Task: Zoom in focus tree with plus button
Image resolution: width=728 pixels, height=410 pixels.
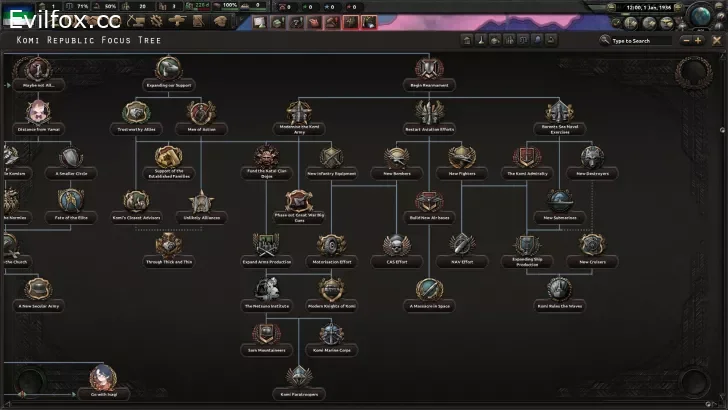Action: [x=698, y=41]
